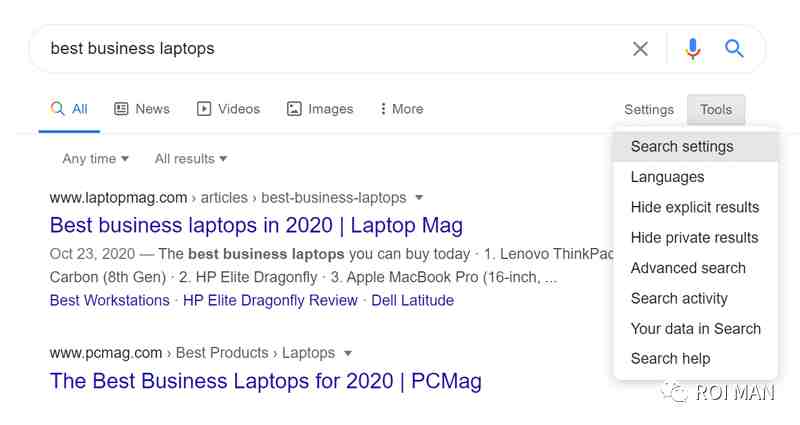Expand the laptopmag.com result options arrow

419,197
